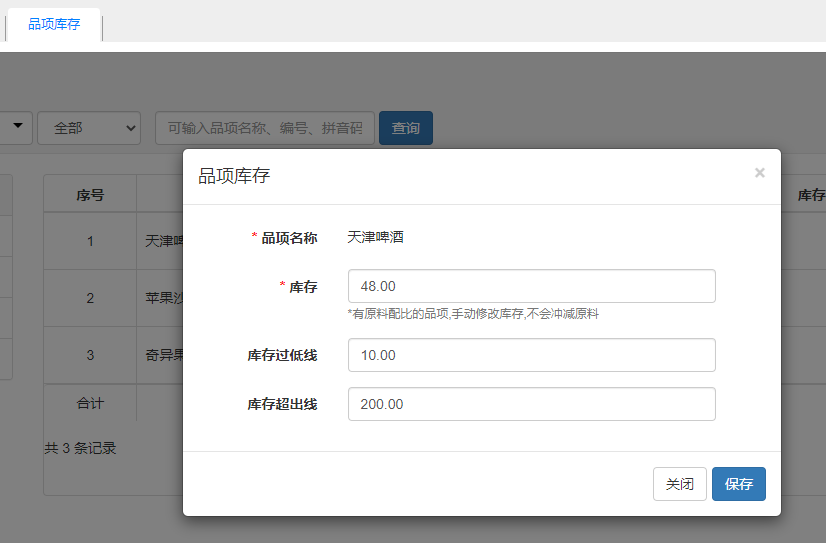Image resolution: width=826 pixels, height=543 pixels.
Task: Click the item name search box
Action: (265, 128)
